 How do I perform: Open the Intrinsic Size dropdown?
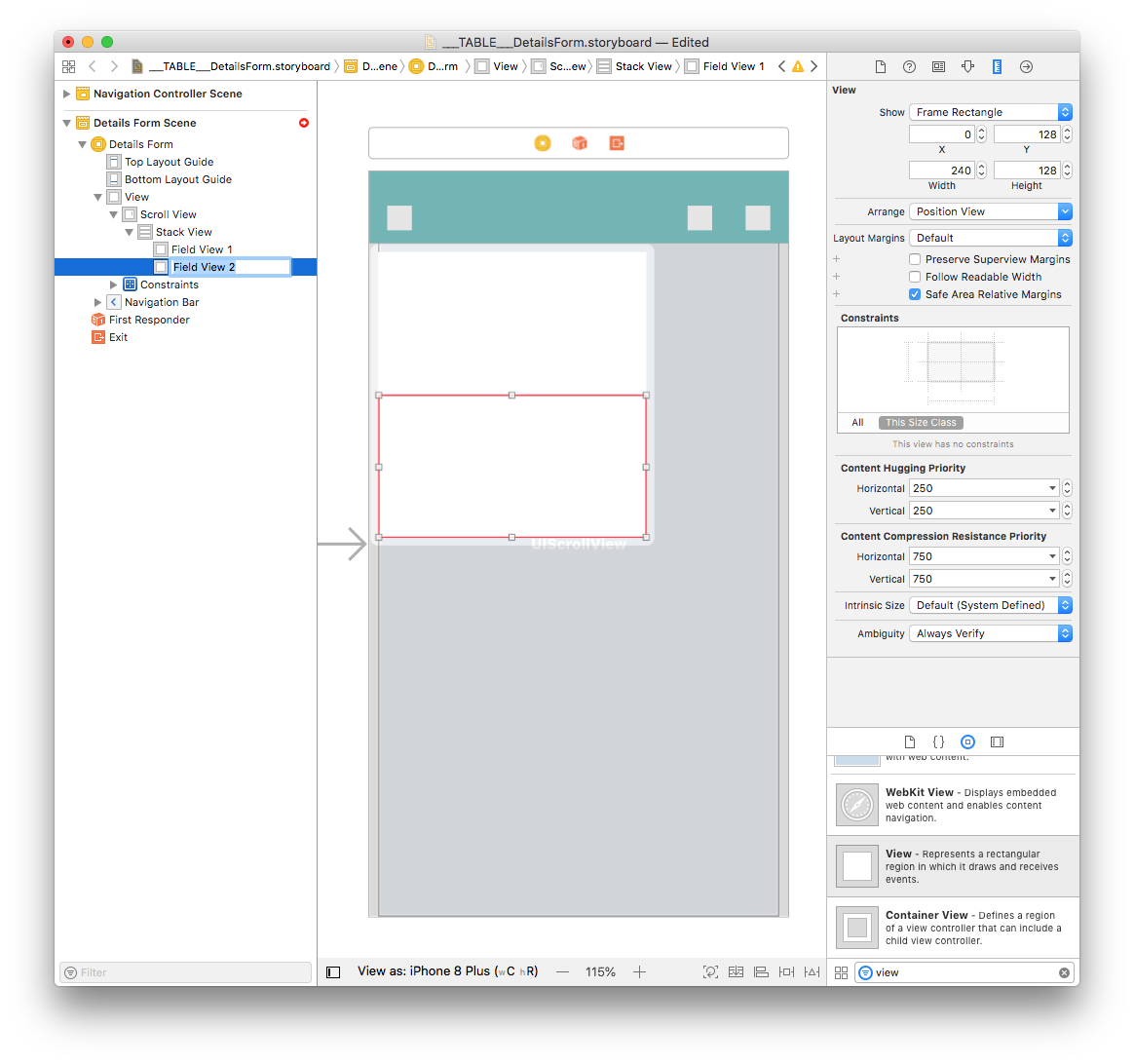pos(991,605)
